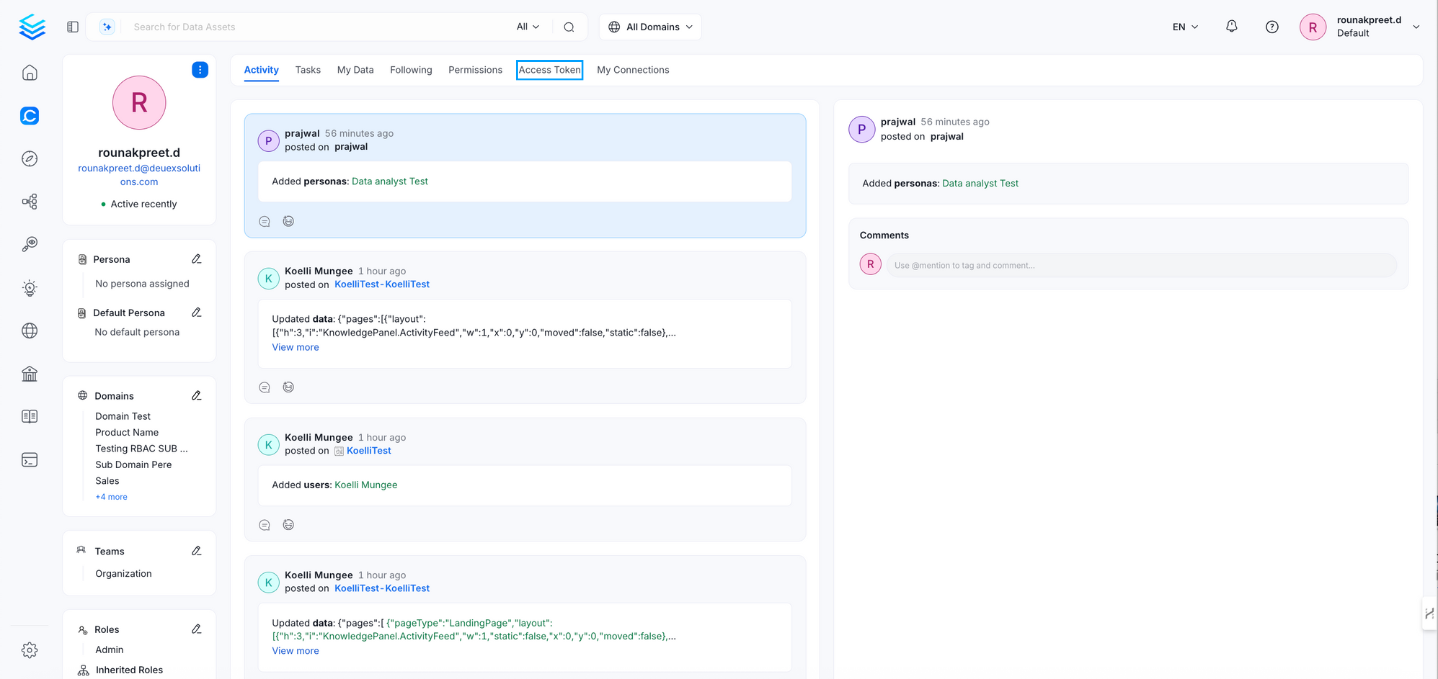Open the blue three-dot menu near profile avatar
This screenshot has width=1438, height=679.
tap(200, 69)
